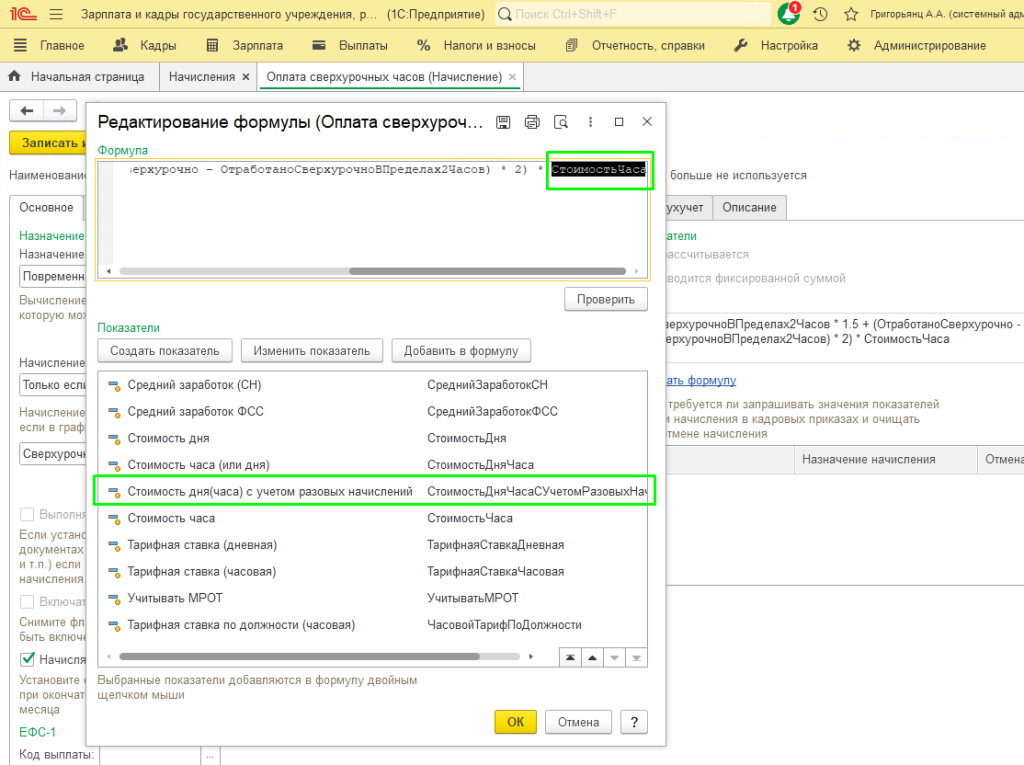
Task: Move down one row in indicator list
Action: point(615,657)
